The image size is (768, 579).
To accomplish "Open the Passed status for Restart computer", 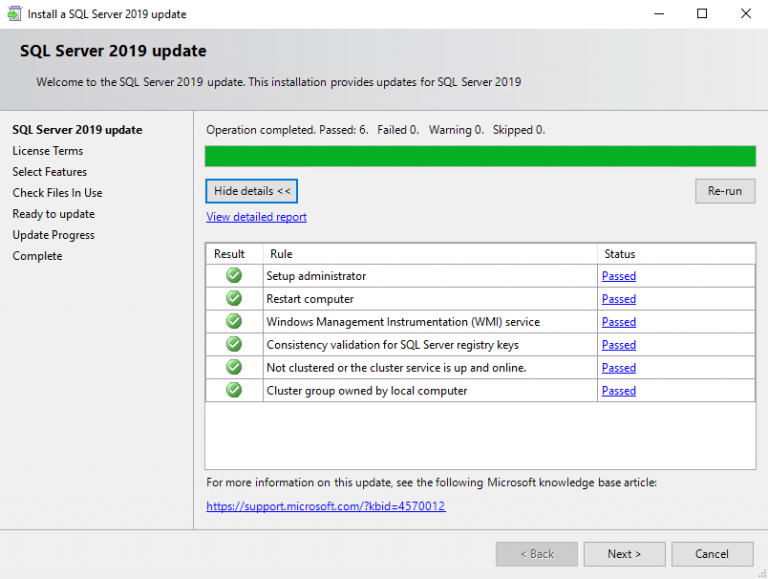I will 618,299.
